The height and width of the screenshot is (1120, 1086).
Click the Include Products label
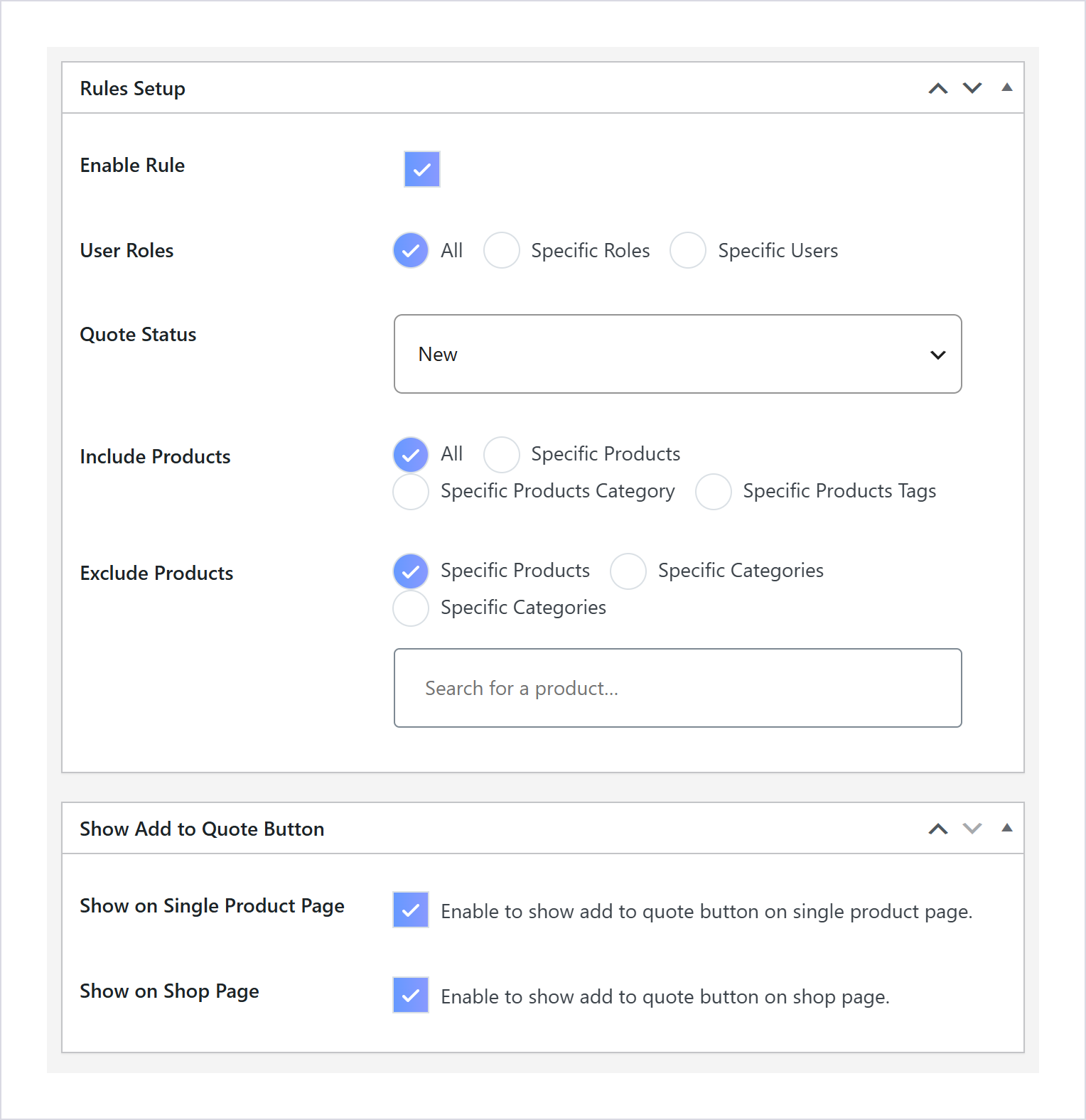point(155,456)
